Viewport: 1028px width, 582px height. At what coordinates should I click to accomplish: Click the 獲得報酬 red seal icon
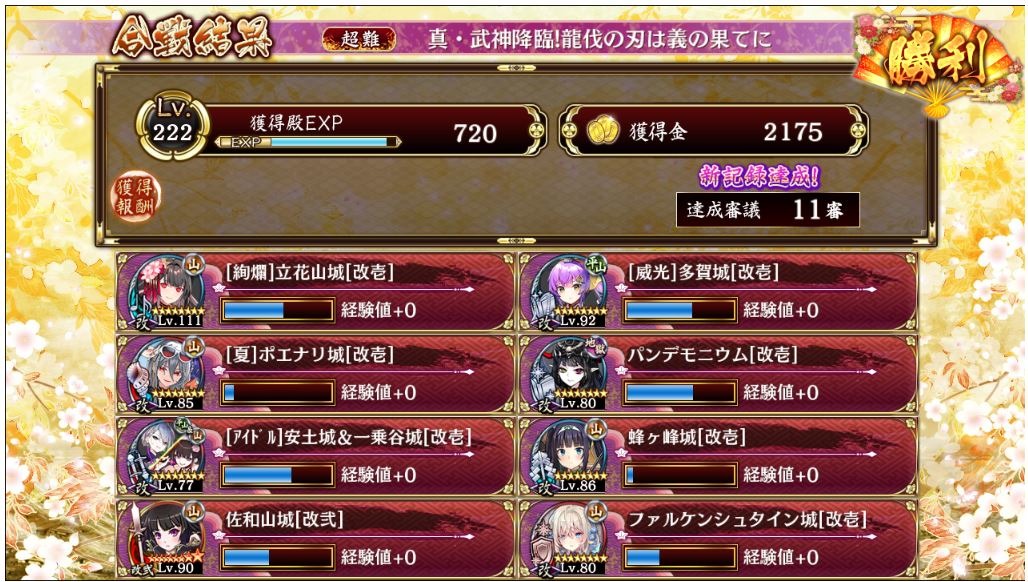click(x=136, y=197)
